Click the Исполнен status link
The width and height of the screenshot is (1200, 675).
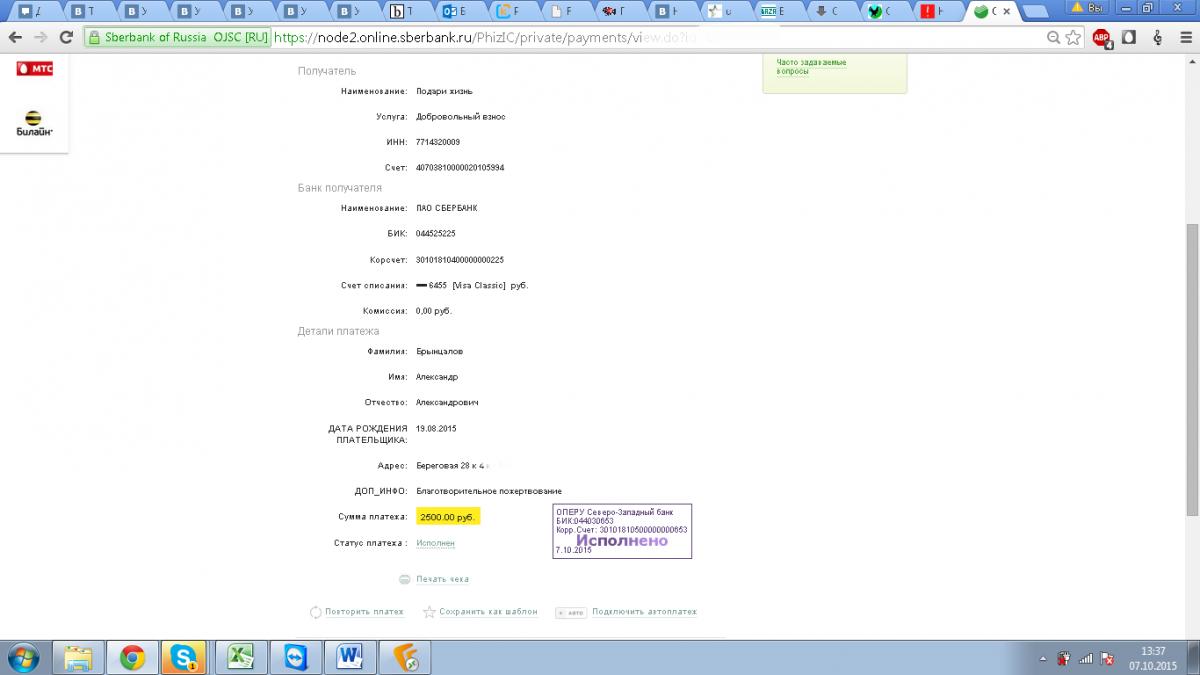[x=435, y=543]
